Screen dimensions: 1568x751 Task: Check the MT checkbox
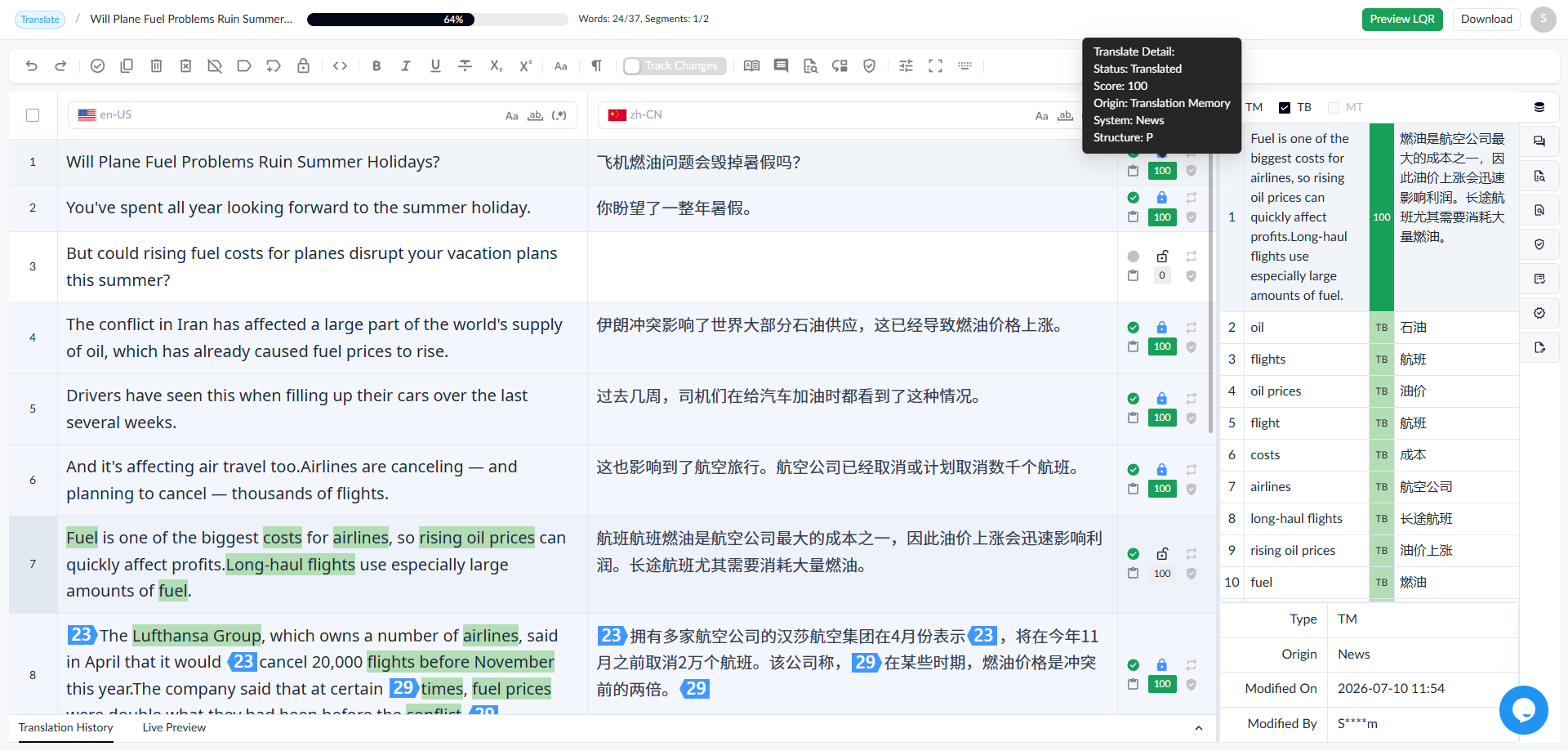(1334, 108)
